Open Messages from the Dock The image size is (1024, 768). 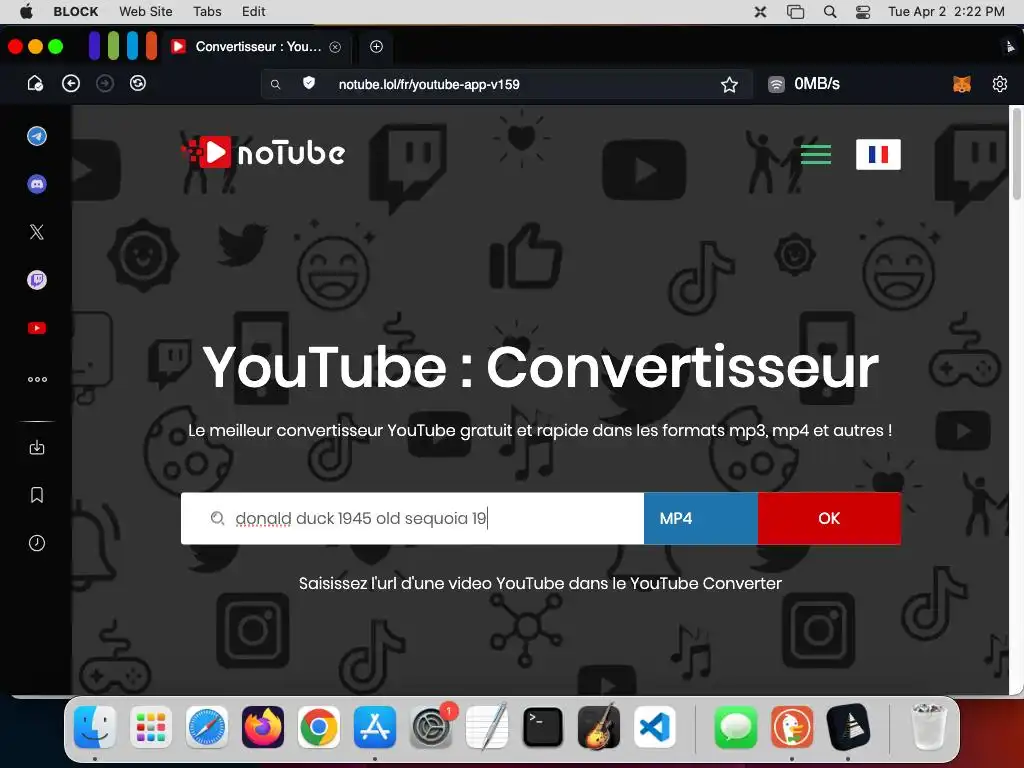coord(735,727)
